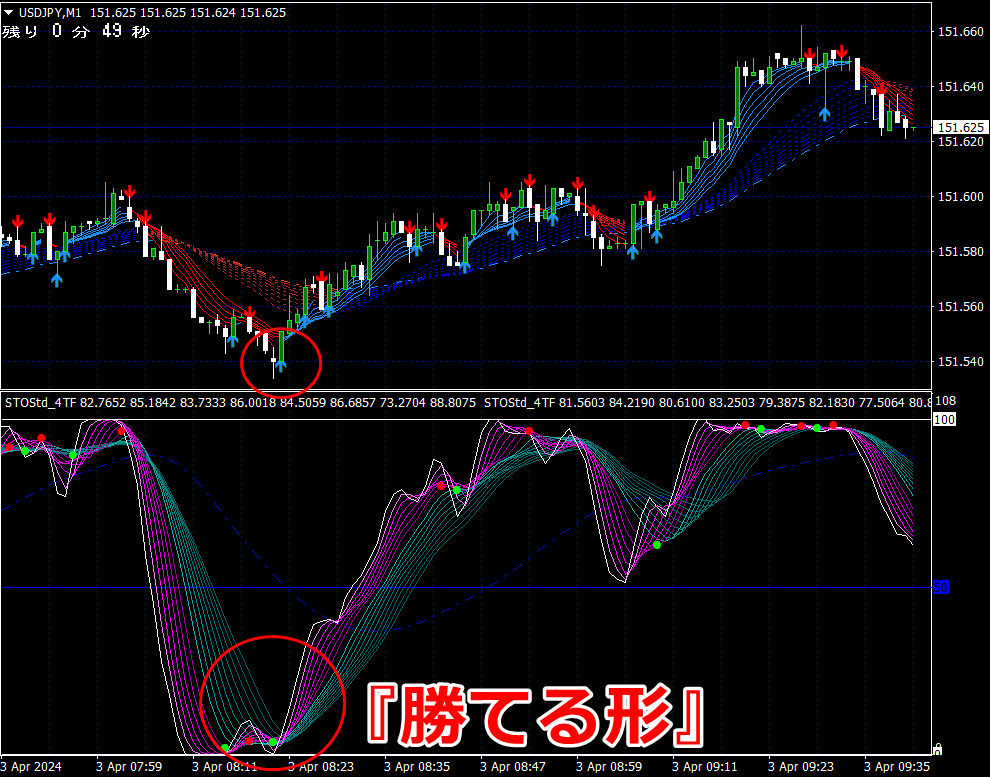Viewport: 990px width, 777px height.
Task: Click the 3 Apr 09:23 time label
Action: (x=801, y=767)
